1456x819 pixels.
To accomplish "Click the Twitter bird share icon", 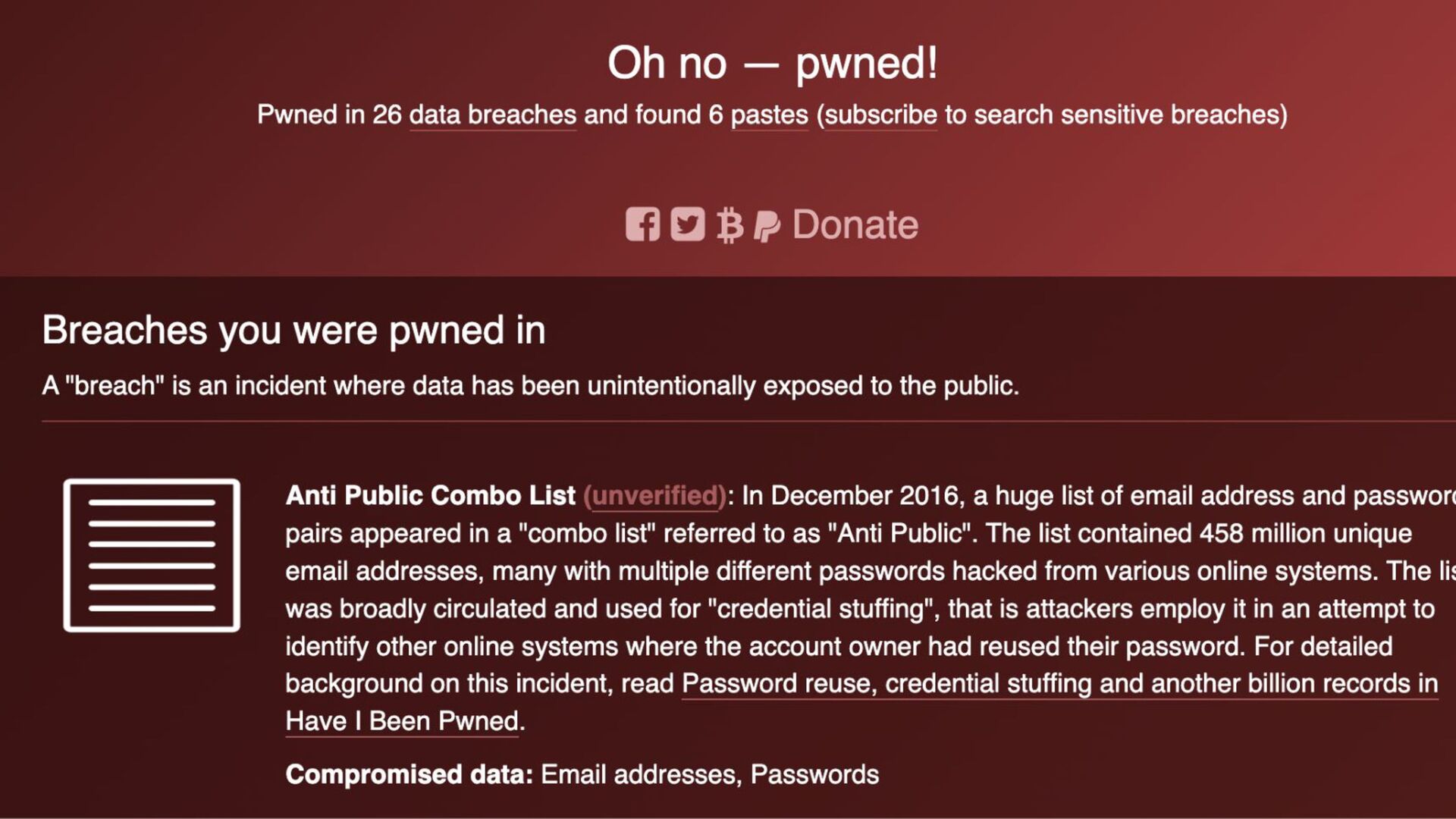I will pyautogui.click(x=688, y=224).
